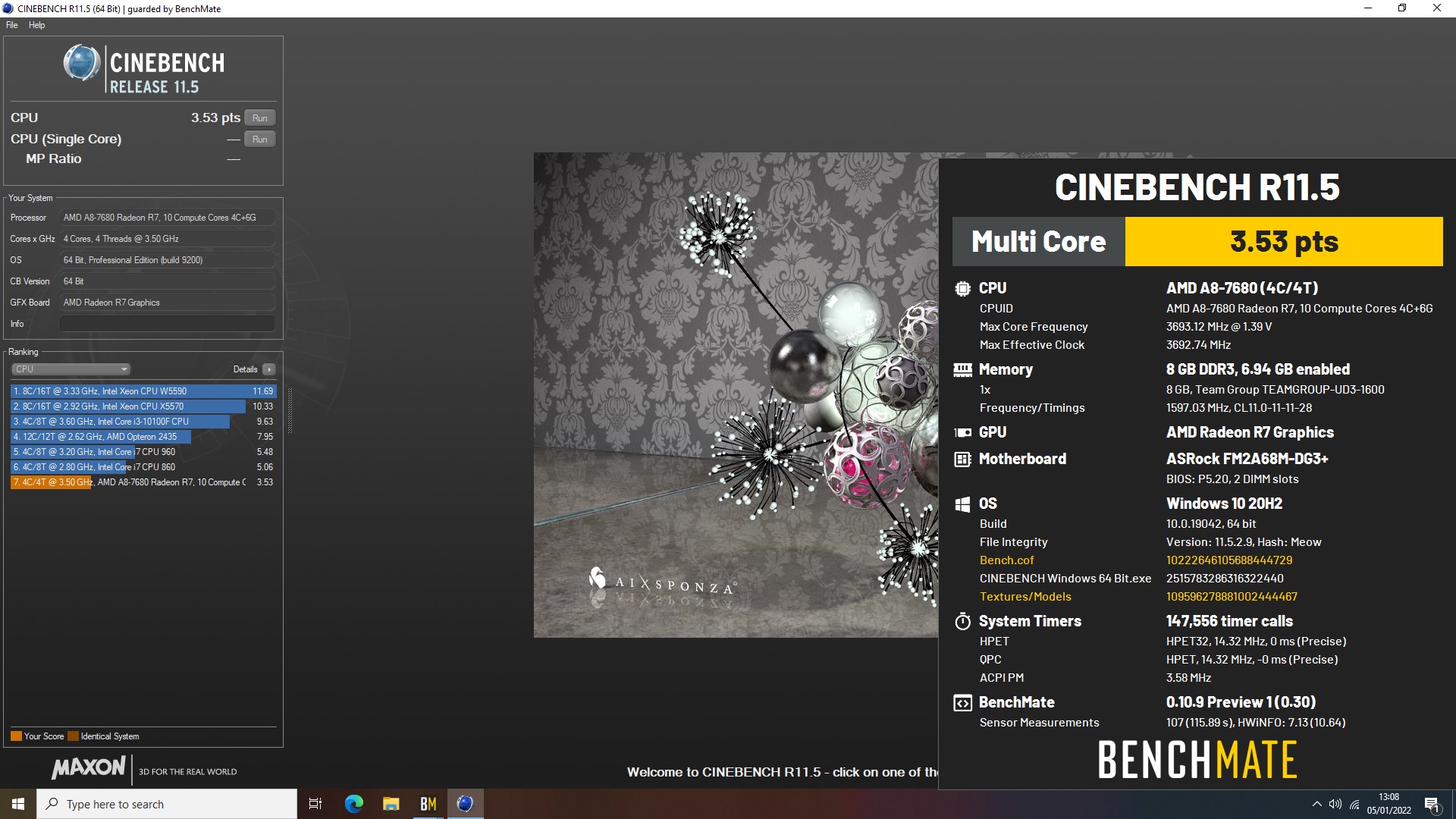Open the notification center icon
Viewport: 1456px width, 819px height.
pyautogui.click(x=1432, y=804)
